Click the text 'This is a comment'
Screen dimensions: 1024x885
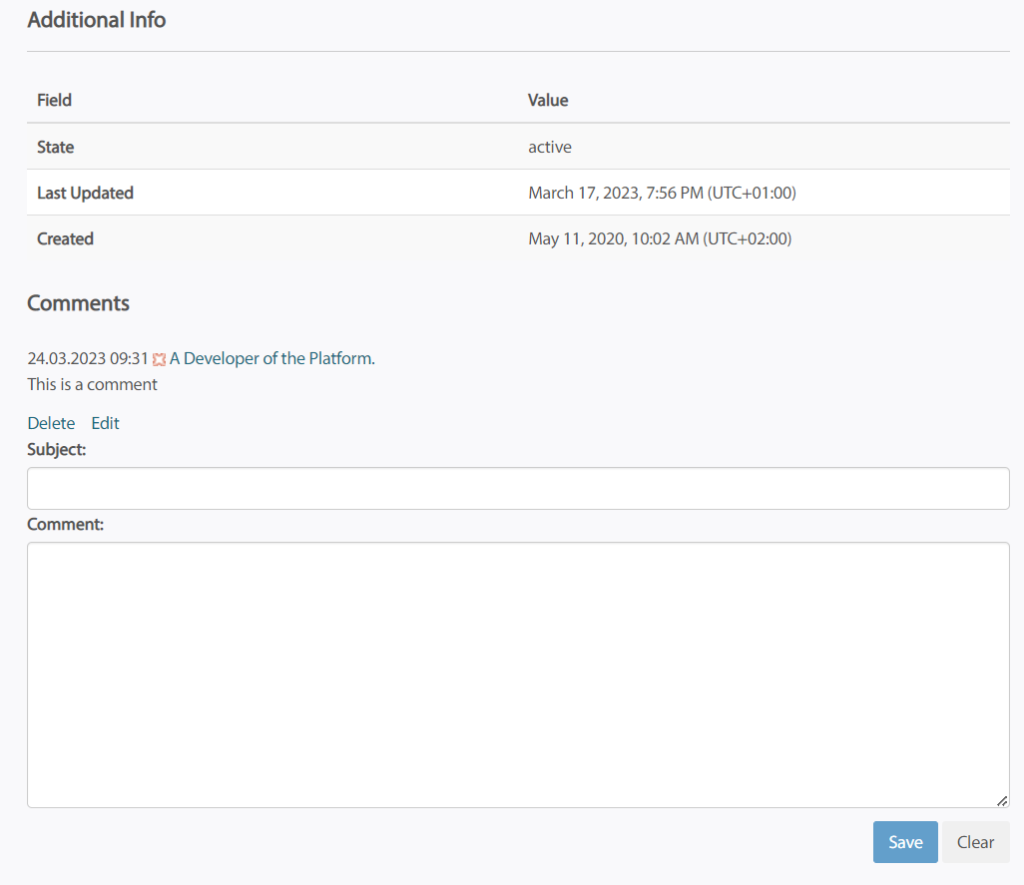(92, 384)
